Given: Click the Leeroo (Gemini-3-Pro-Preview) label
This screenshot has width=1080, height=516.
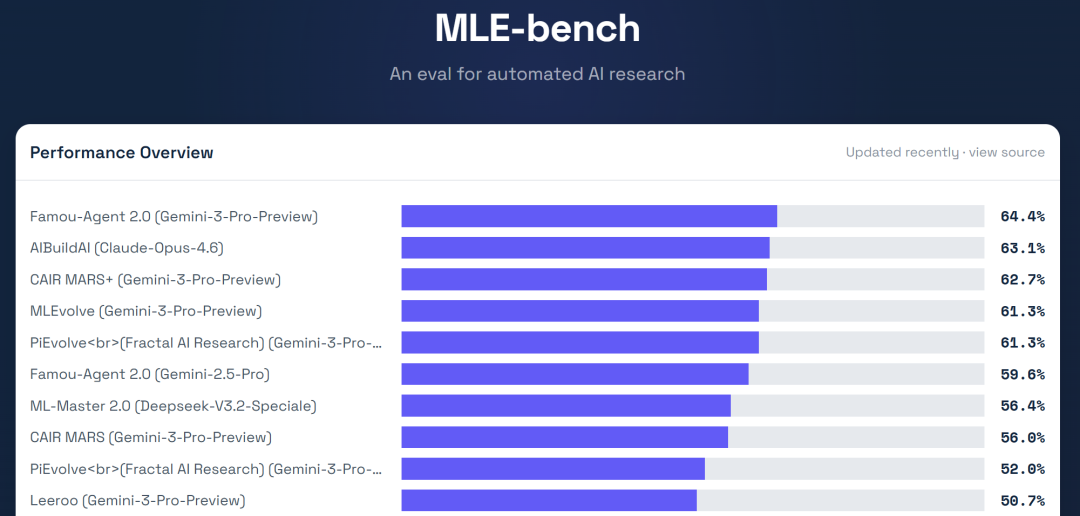Looking at the screenshot, I should pyautogui.click(x=137, y=500).
